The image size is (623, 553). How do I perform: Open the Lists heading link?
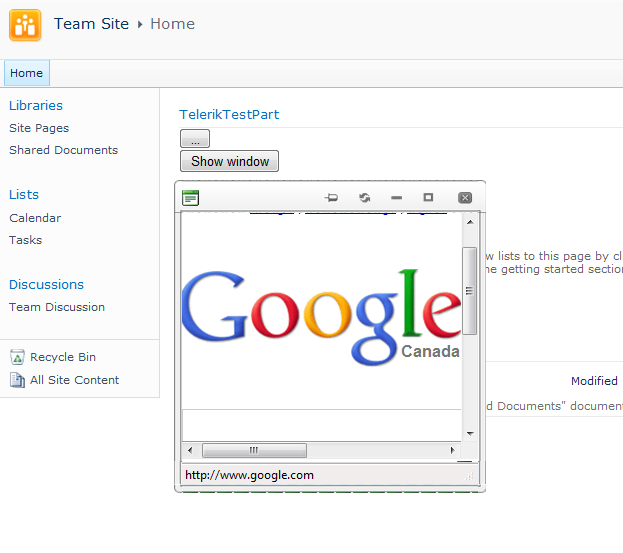(24, 194)
